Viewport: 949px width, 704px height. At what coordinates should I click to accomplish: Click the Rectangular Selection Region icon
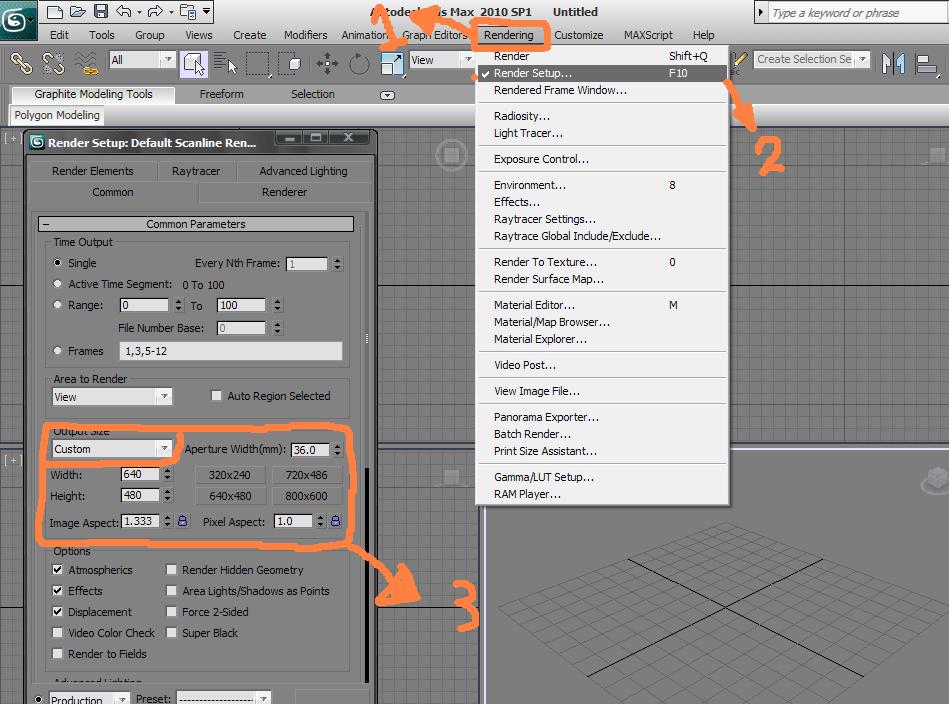pyautogui.click(x=258, y=63)
